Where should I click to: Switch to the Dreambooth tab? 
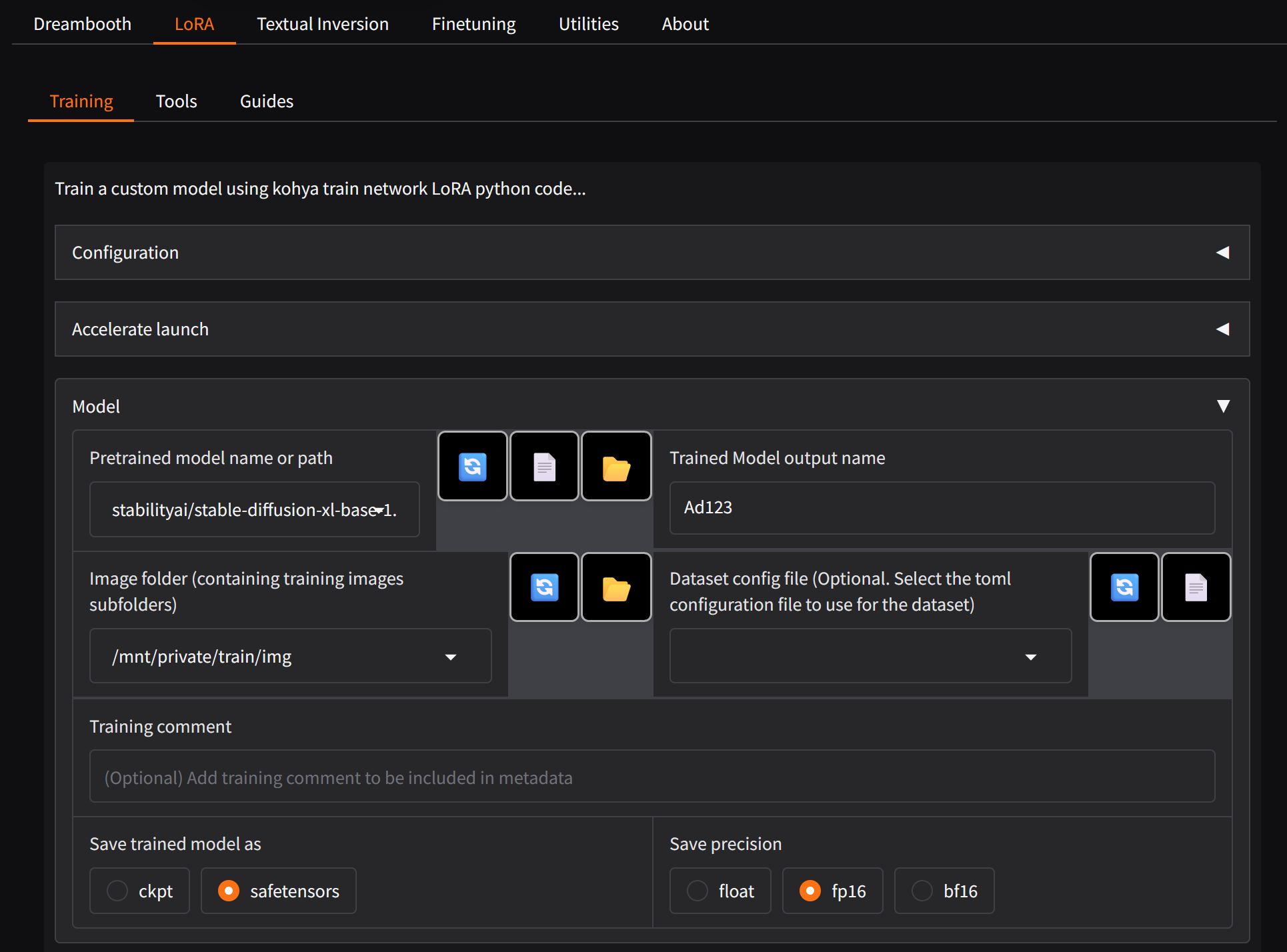(x=83, y=24)
